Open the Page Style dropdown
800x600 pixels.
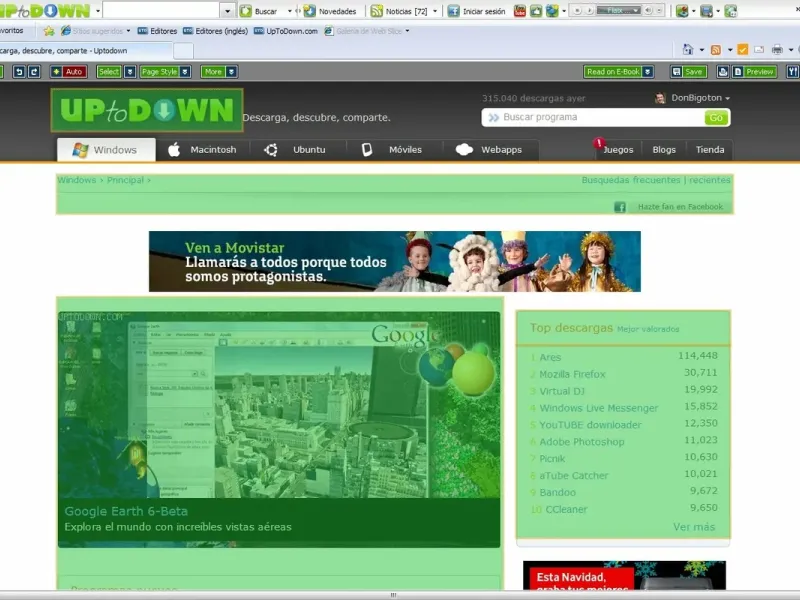tap(165, 72)
